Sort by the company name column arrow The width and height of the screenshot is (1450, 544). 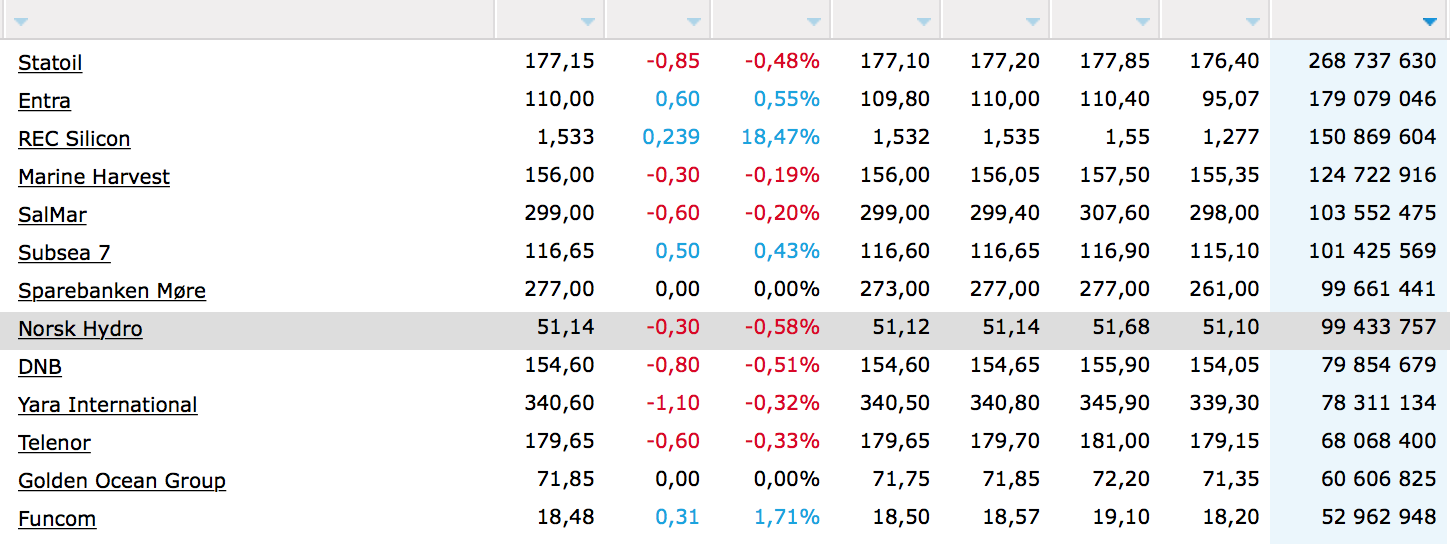point(21,21)
